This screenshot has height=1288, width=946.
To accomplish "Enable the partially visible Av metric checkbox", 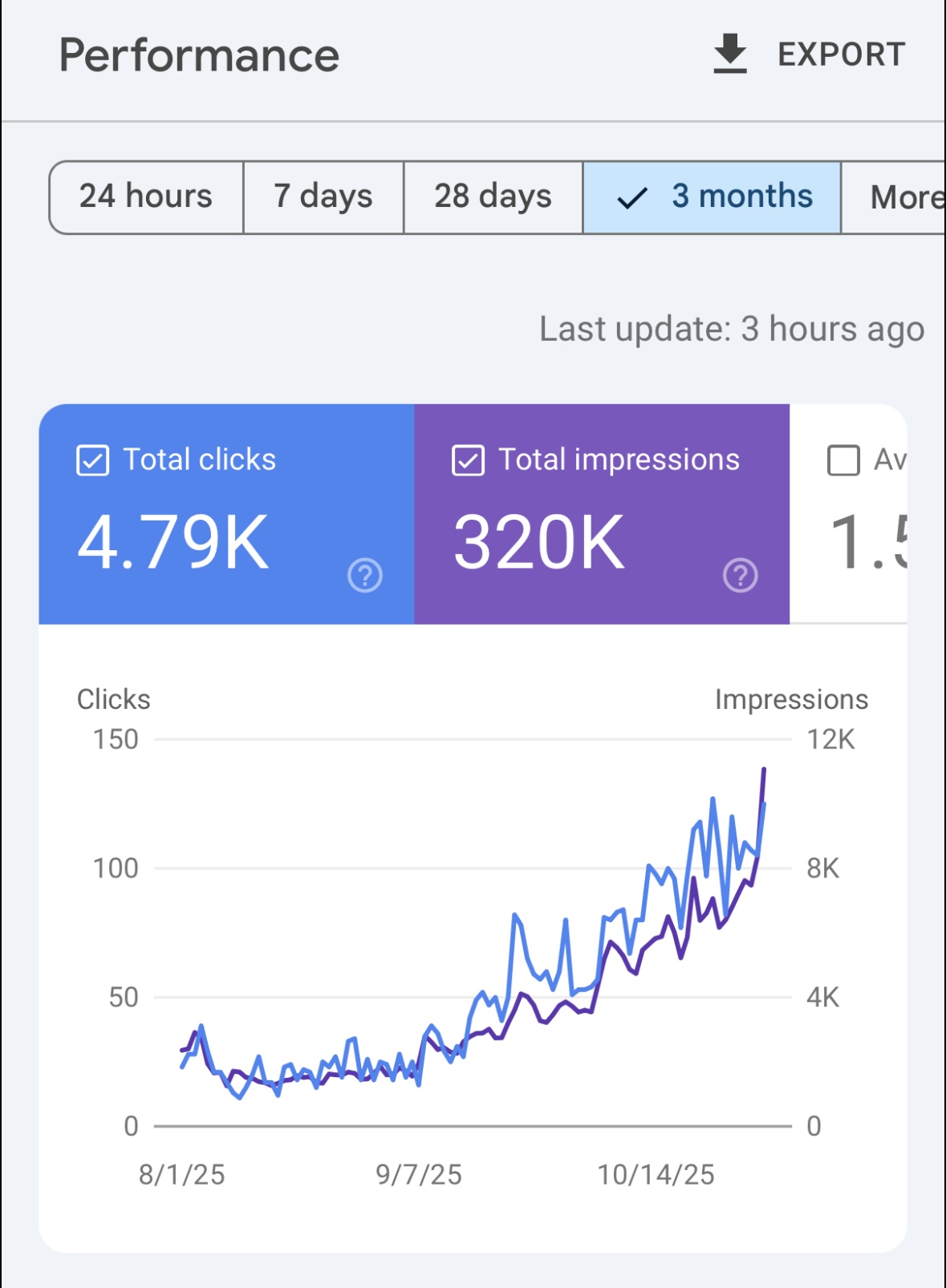I will [843, 461].
